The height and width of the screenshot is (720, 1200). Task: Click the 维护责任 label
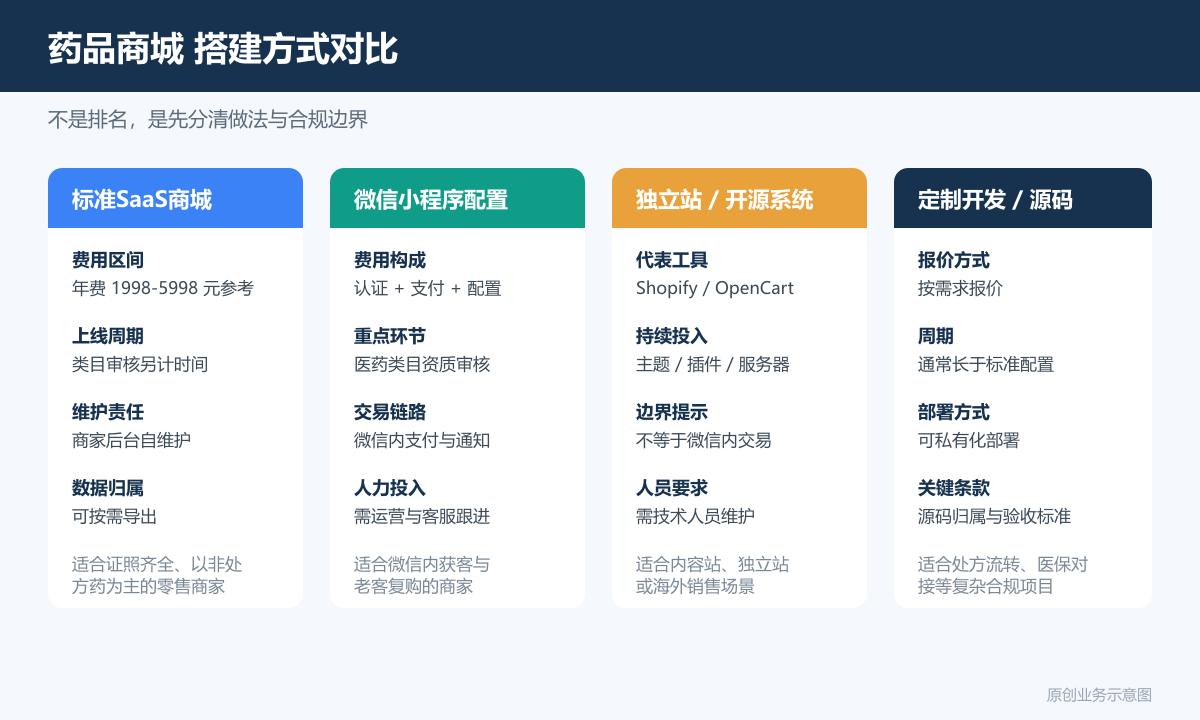coord(108,412)
